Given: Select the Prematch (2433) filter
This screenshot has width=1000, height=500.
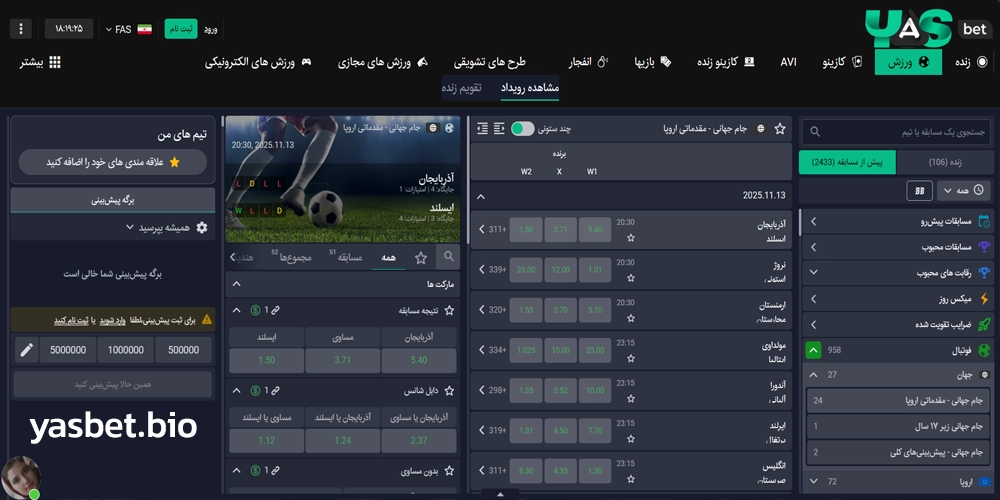Looking at the screenshot, I should (848, 162).
